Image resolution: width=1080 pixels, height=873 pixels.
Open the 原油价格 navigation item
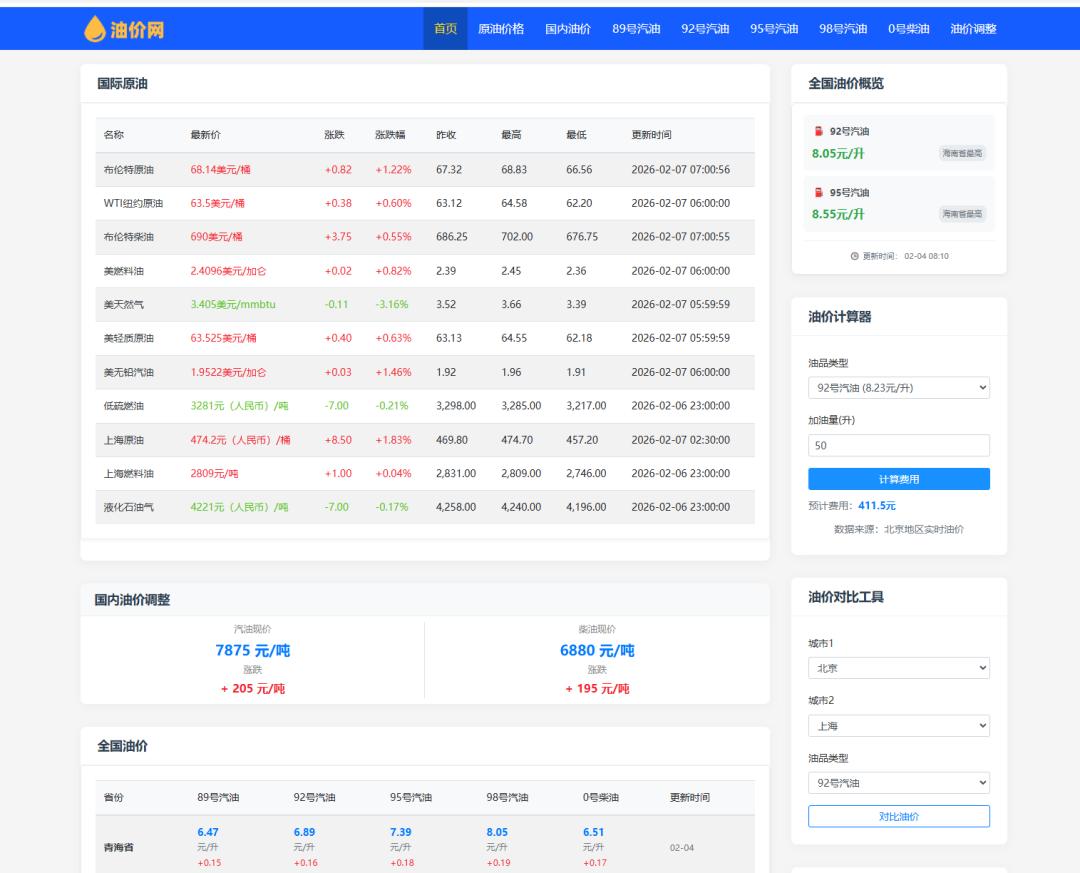coord(501,29)
